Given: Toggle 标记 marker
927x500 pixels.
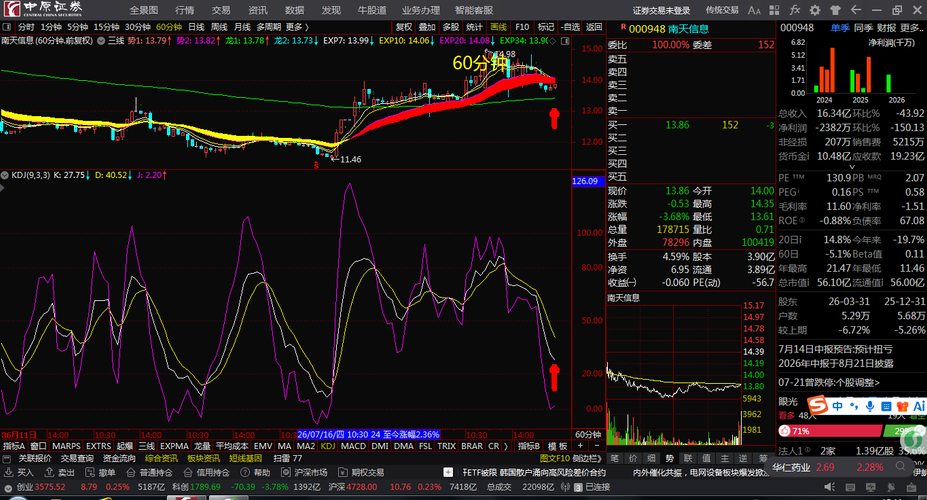Looking at the screenshot, I should [x=545, y=27].
